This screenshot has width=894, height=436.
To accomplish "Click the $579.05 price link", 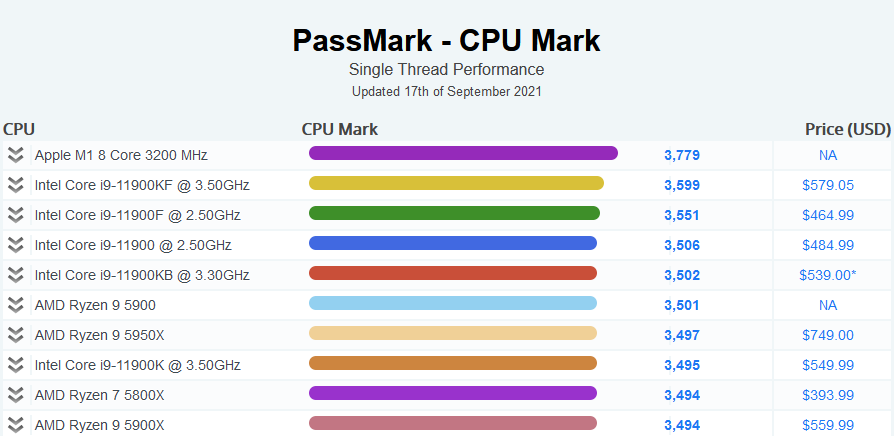I will pyautogui.click(x=827, y=185).
